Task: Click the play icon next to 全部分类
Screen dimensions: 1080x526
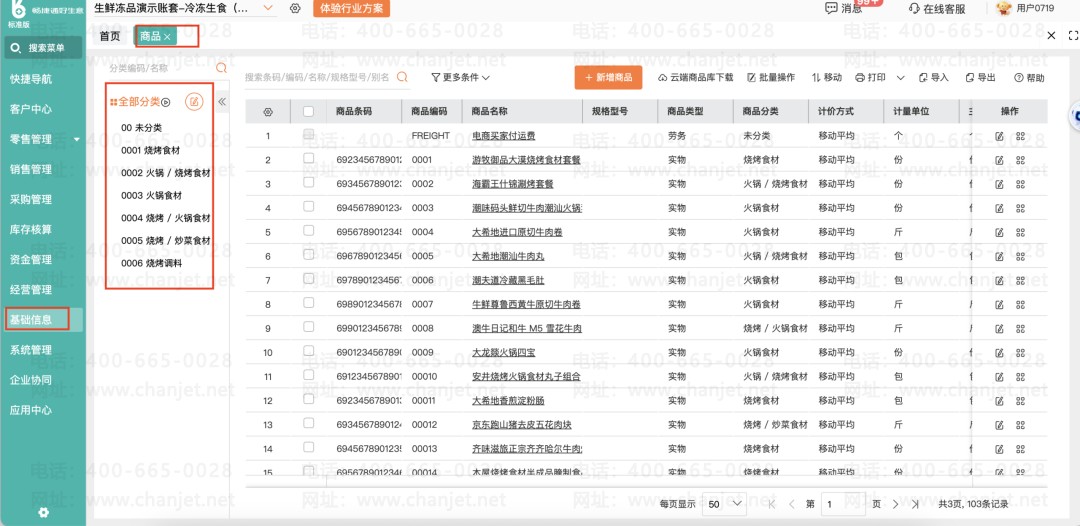Action: coord(166,102)
